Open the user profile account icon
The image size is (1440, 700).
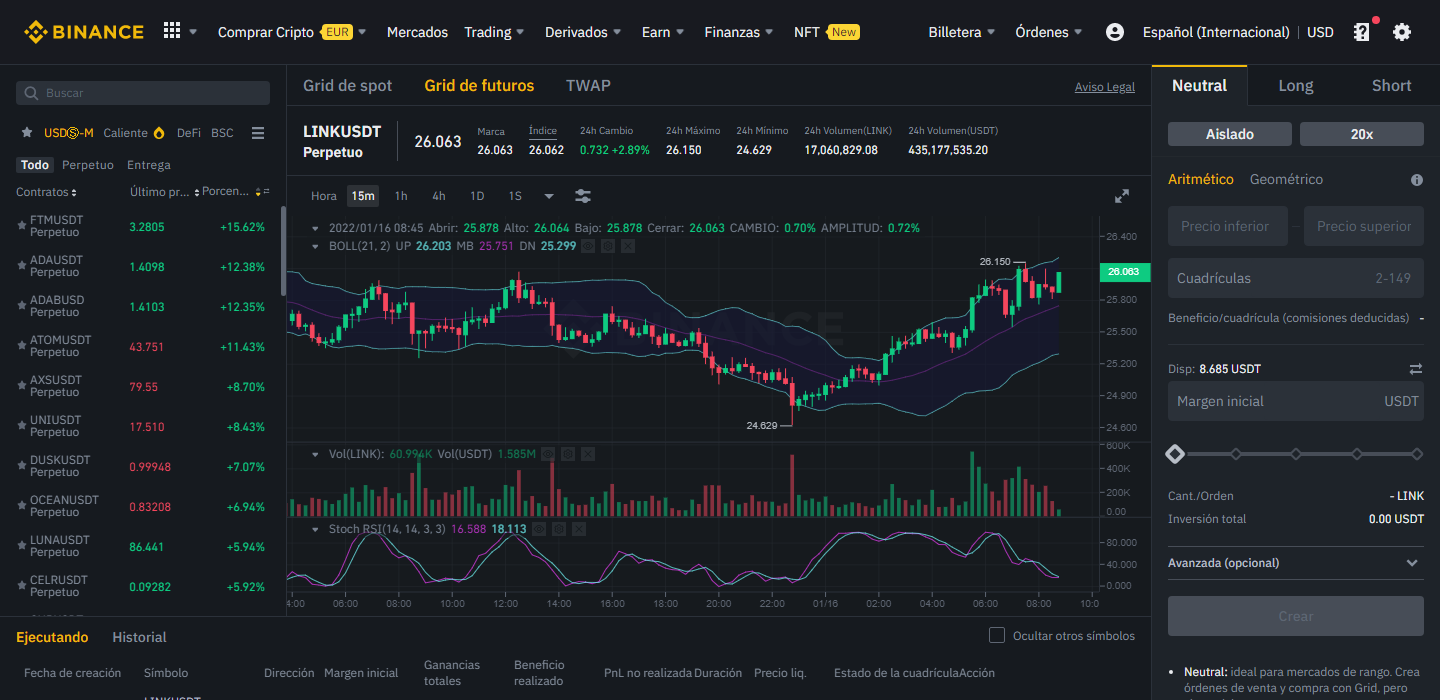click(x=1115, y=32)
